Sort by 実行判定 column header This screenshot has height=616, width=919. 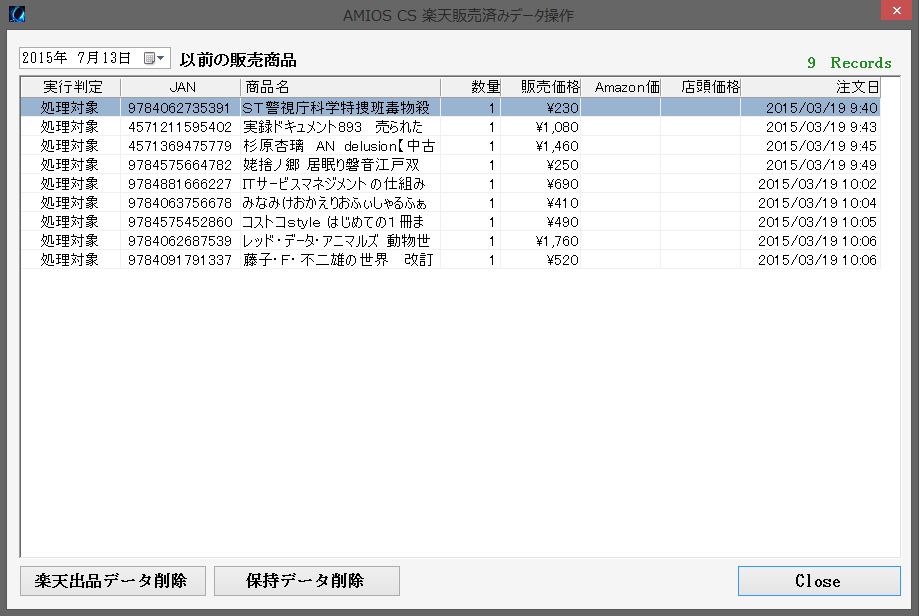pos(71,87)
